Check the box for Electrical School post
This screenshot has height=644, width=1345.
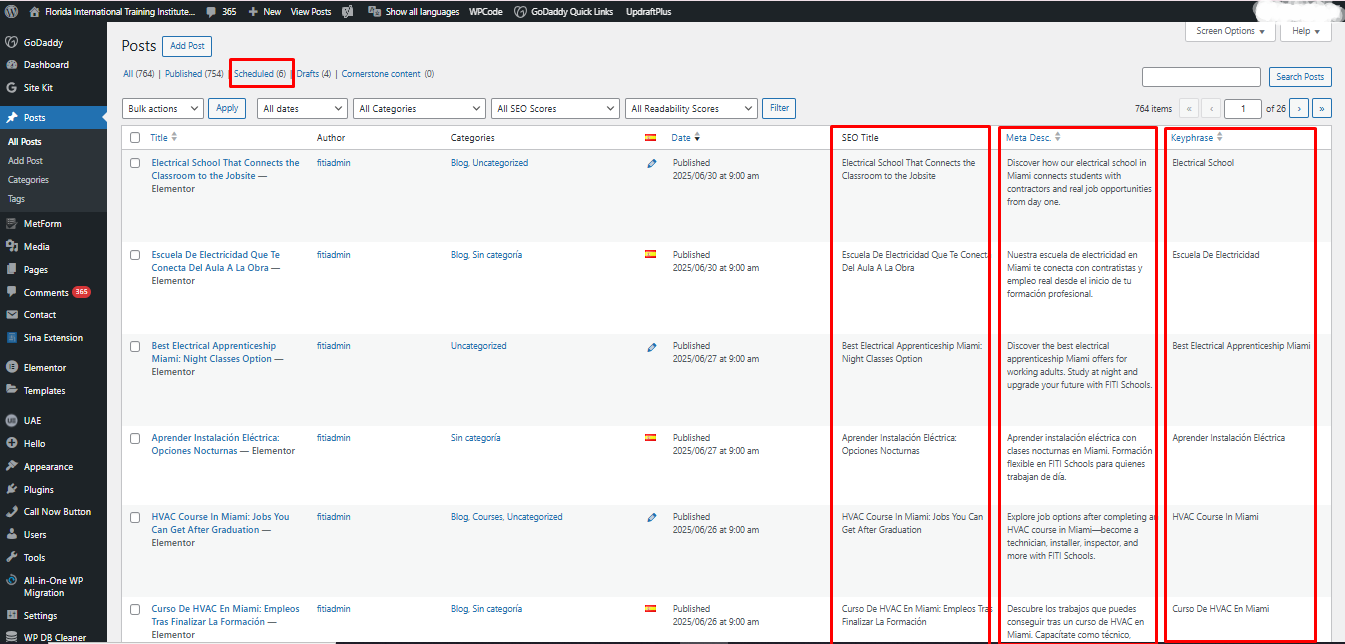[135, 163]
